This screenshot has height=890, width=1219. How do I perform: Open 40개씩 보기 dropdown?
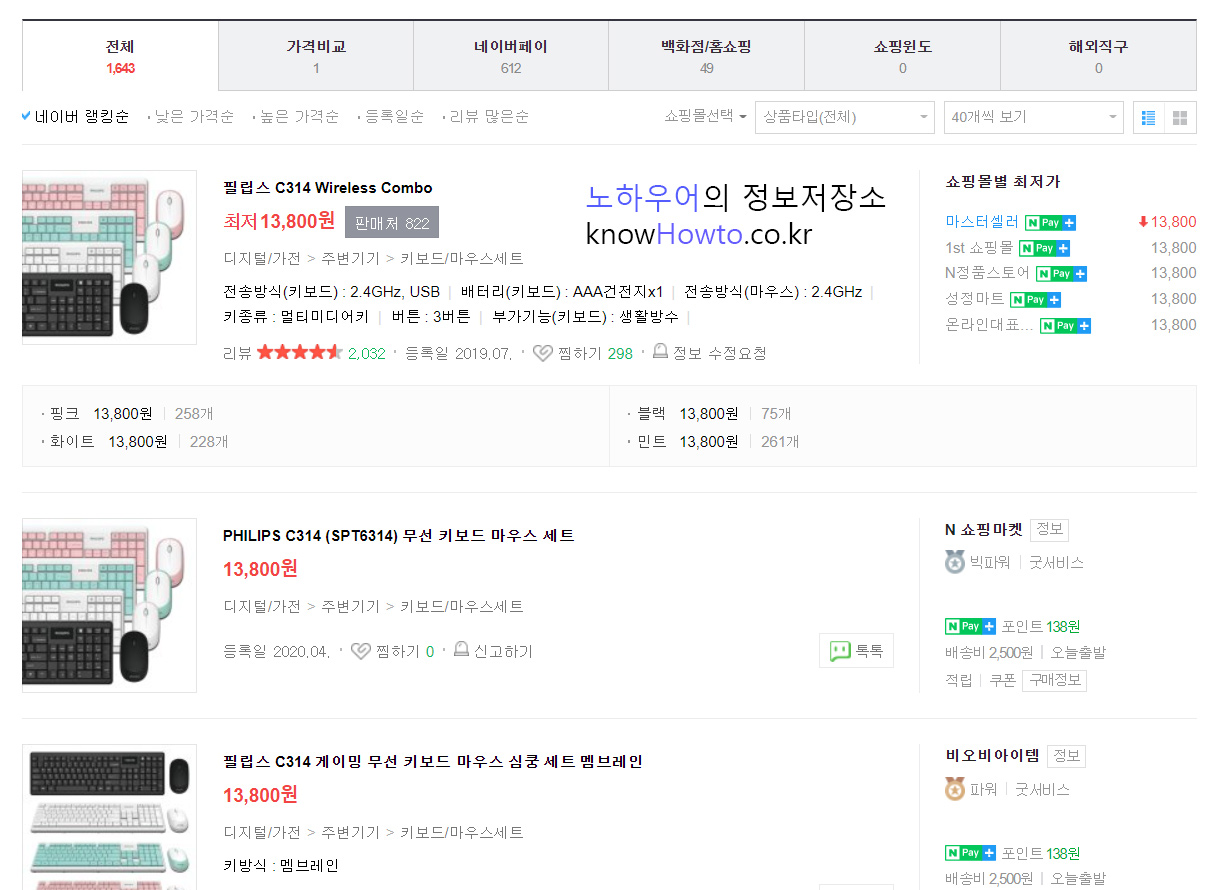click(1034, 117)
